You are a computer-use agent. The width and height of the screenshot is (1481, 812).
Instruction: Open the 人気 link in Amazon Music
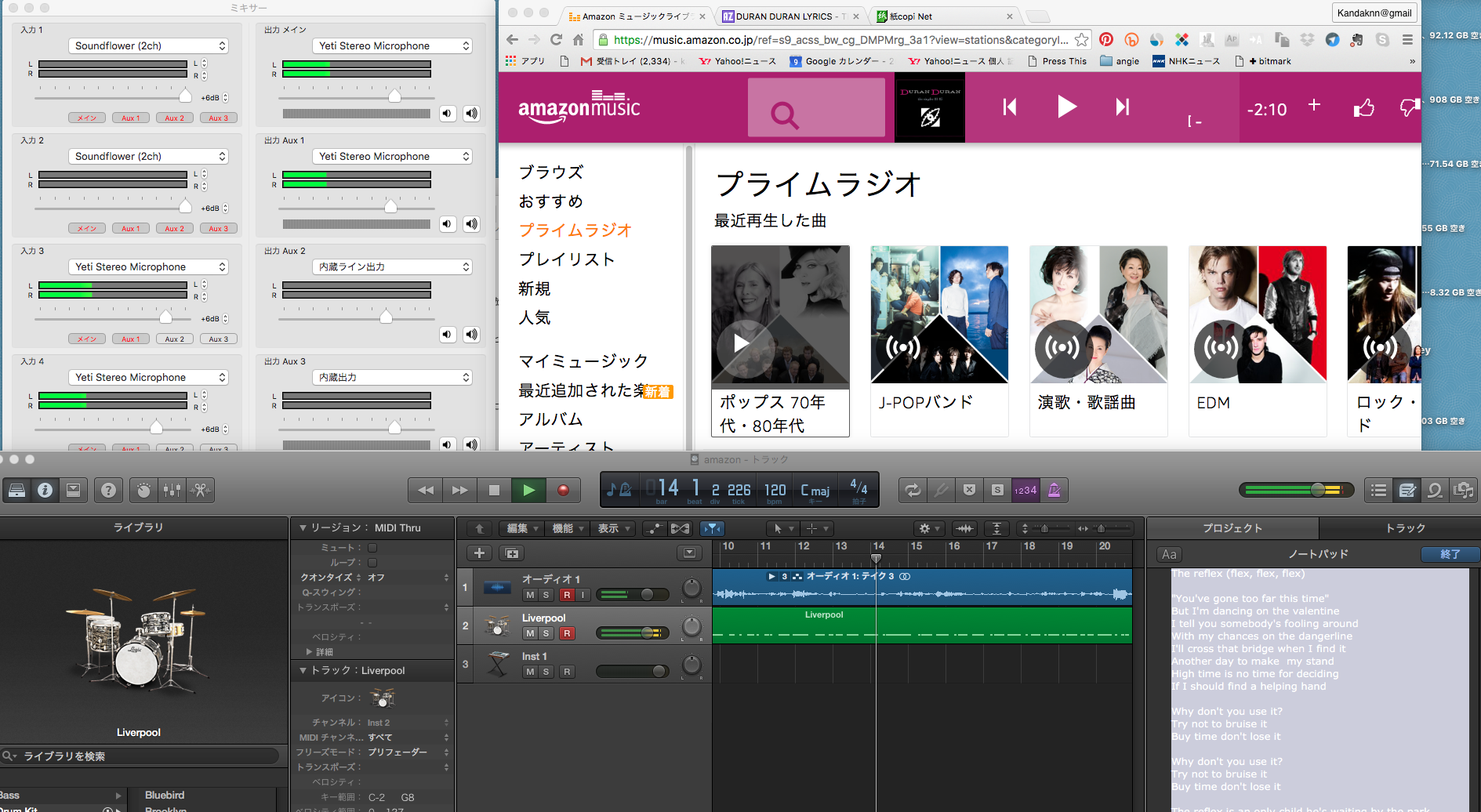[535, 317]
